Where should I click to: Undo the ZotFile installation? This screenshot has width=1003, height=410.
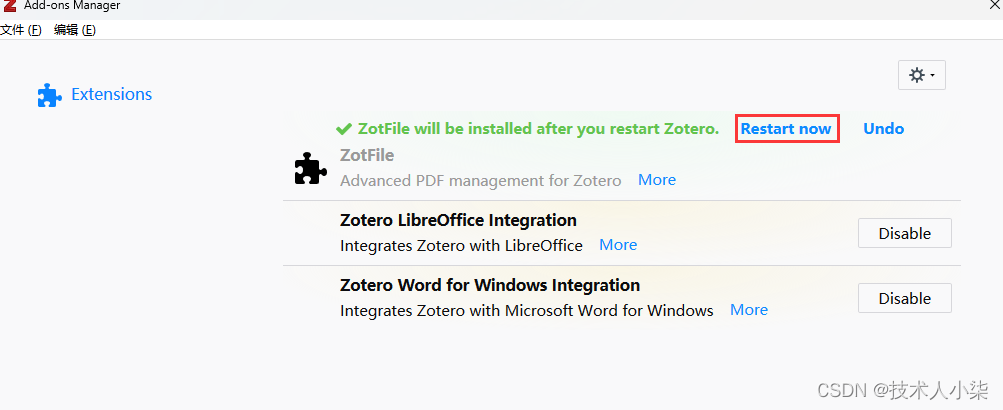(x=883, y=129)
